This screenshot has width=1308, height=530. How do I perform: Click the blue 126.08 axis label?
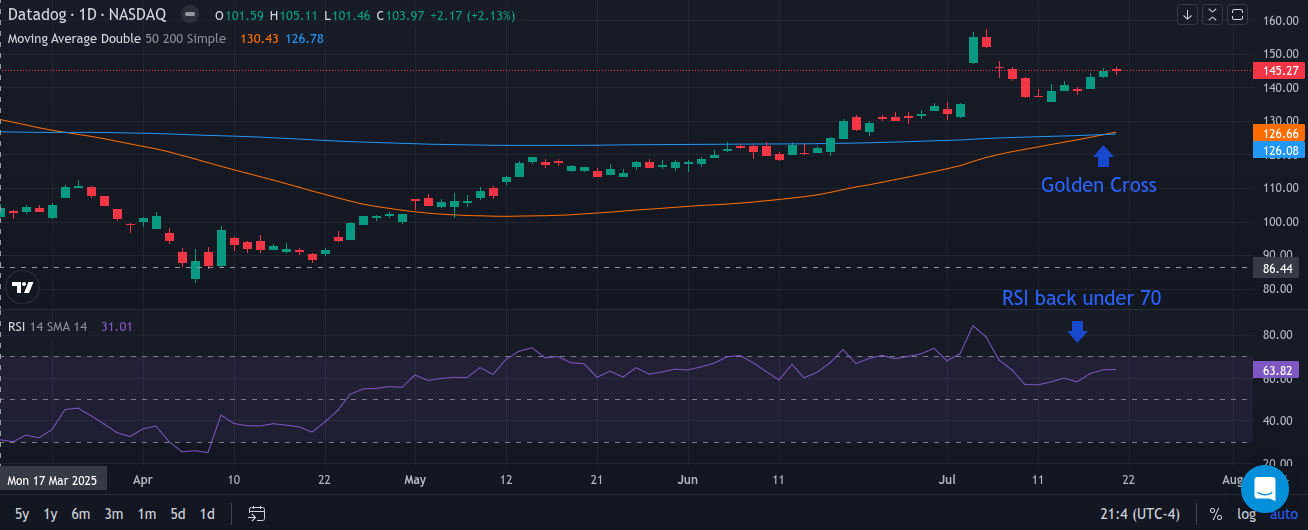pyautogui.click(x=1280, y=150)
